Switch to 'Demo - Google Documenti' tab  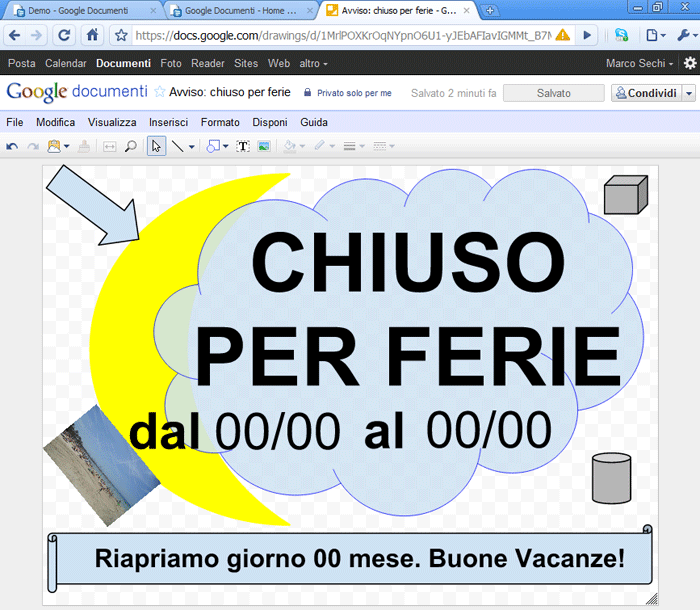tap(85, 11)
